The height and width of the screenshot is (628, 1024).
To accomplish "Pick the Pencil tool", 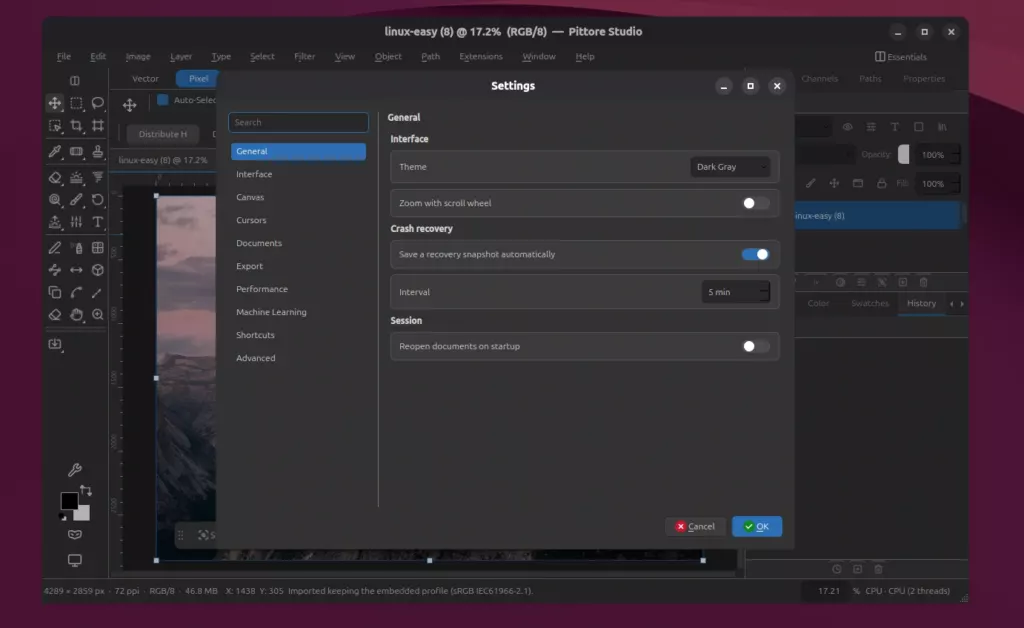I will pos(55,248).
